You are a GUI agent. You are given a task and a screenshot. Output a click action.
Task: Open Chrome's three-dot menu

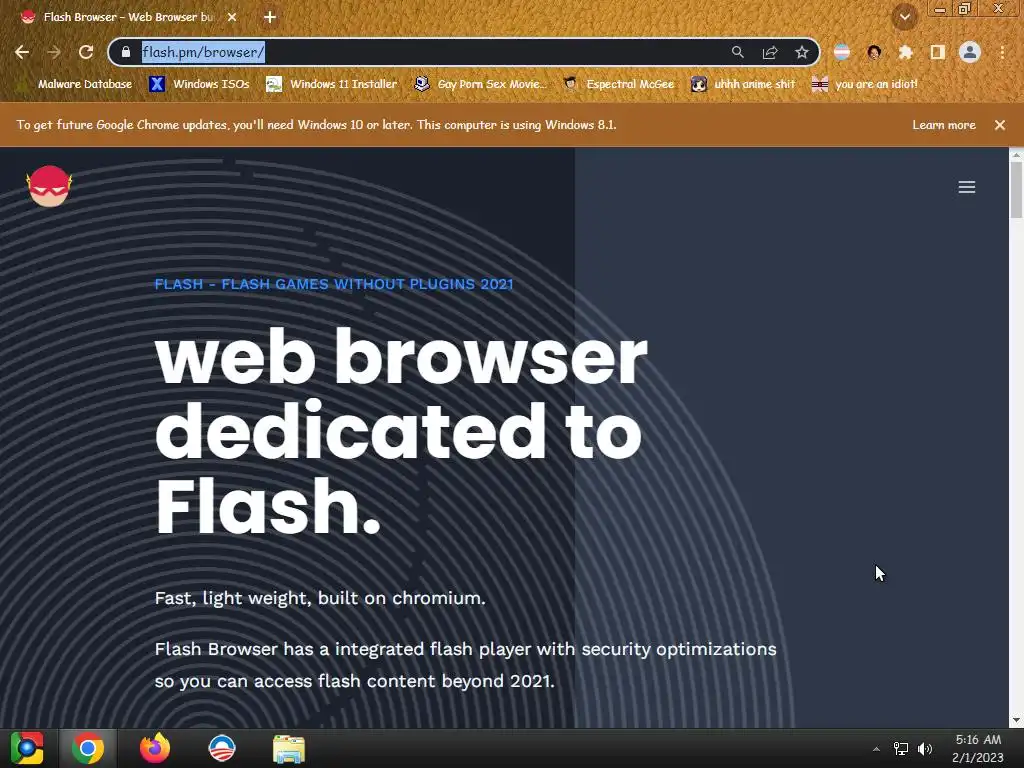coord(1002,52)
